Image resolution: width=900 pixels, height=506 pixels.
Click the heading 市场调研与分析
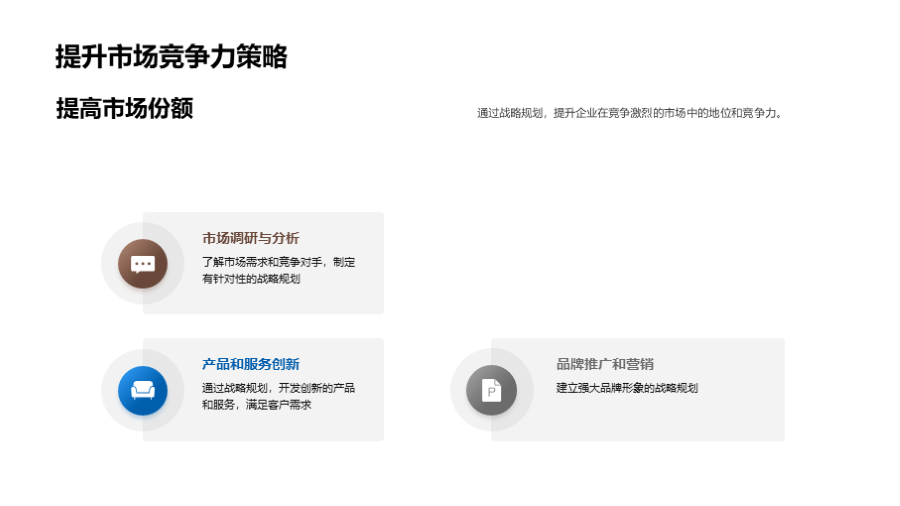(x=250, y=238)
